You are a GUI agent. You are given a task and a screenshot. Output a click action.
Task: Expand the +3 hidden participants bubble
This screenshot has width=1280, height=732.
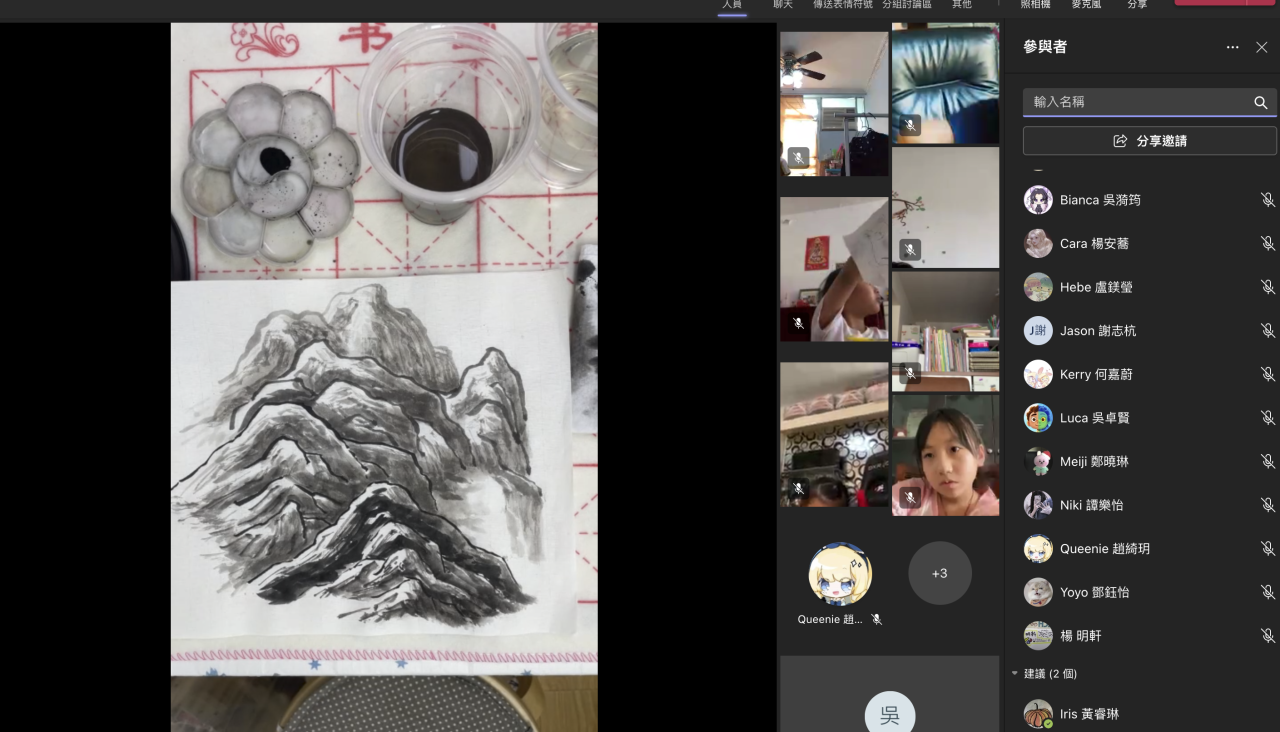coord(939,573)
